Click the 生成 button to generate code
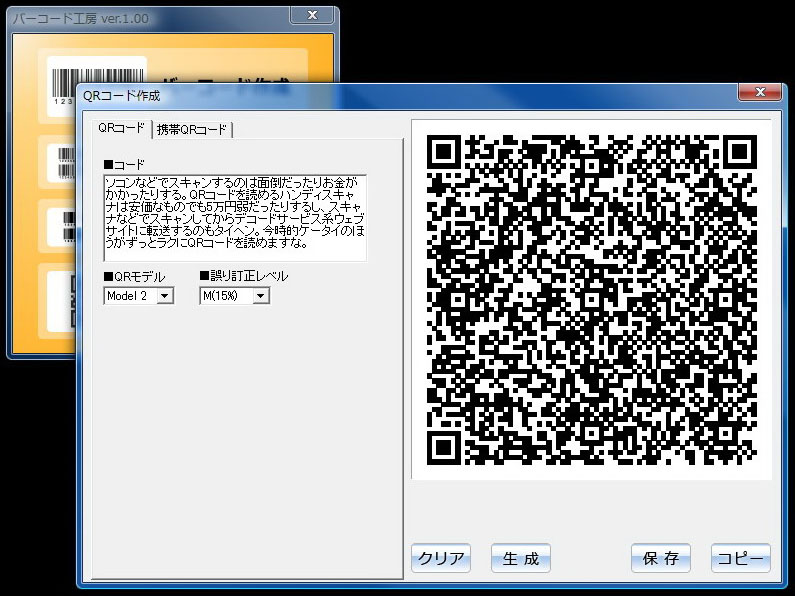This screenshot has width=795, height=596. click(x=521, y=558)
